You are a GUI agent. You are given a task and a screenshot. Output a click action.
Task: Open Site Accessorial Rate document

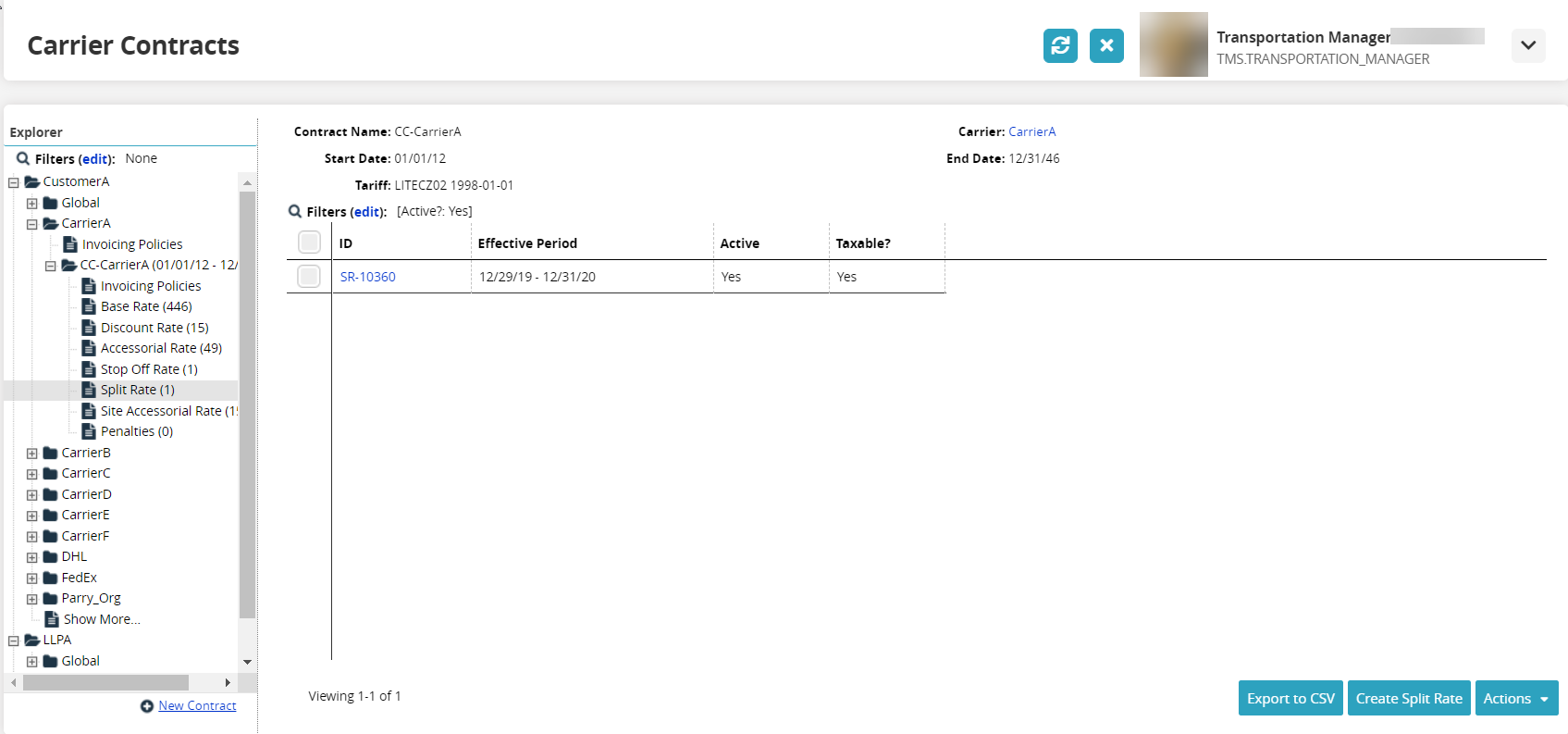tap(169, 411)
